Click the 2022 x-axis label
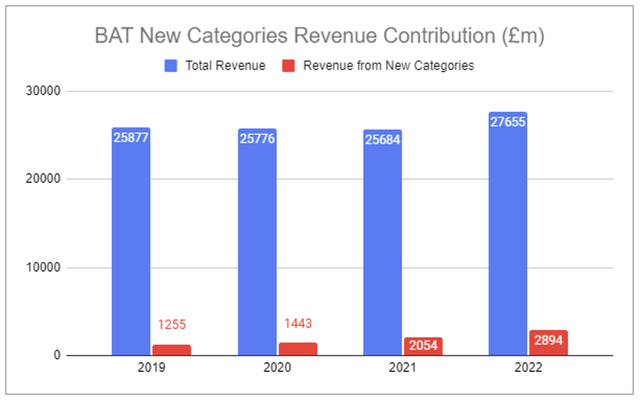The width and height of the screenshot is (640, 401). point(528,370)
